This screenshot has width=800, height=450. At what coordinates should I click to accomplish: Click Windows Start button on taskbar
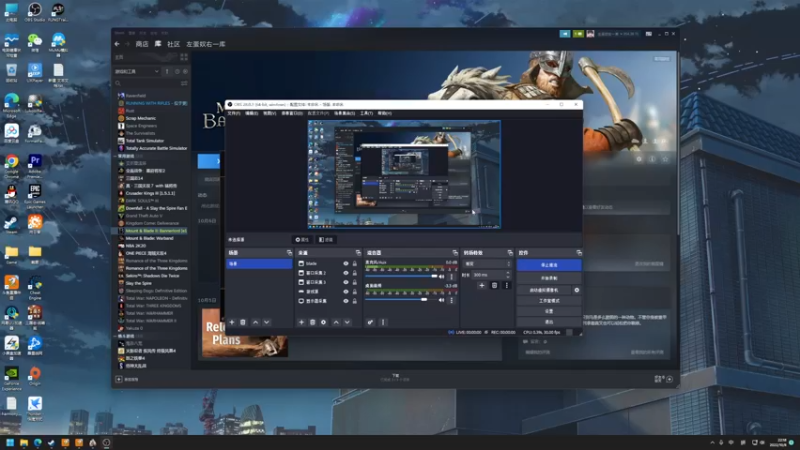pyautogui.click(x=10, y=442)
